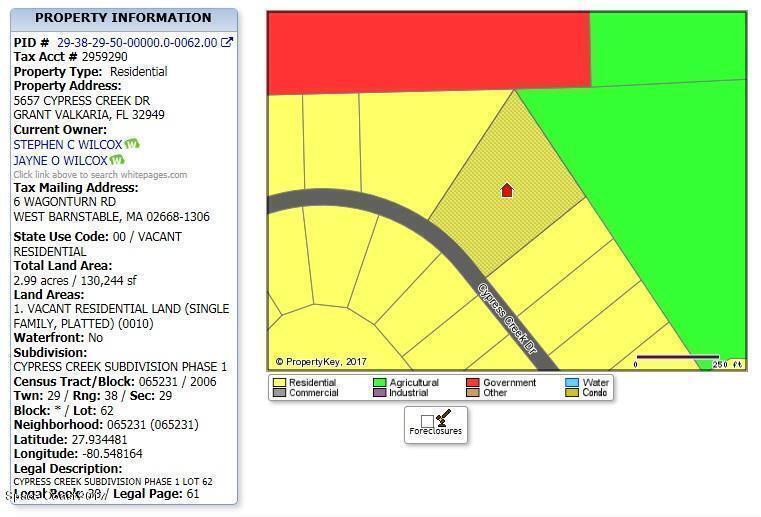
Task: Click the red house marker on map
Action: [x=507, y=190]
